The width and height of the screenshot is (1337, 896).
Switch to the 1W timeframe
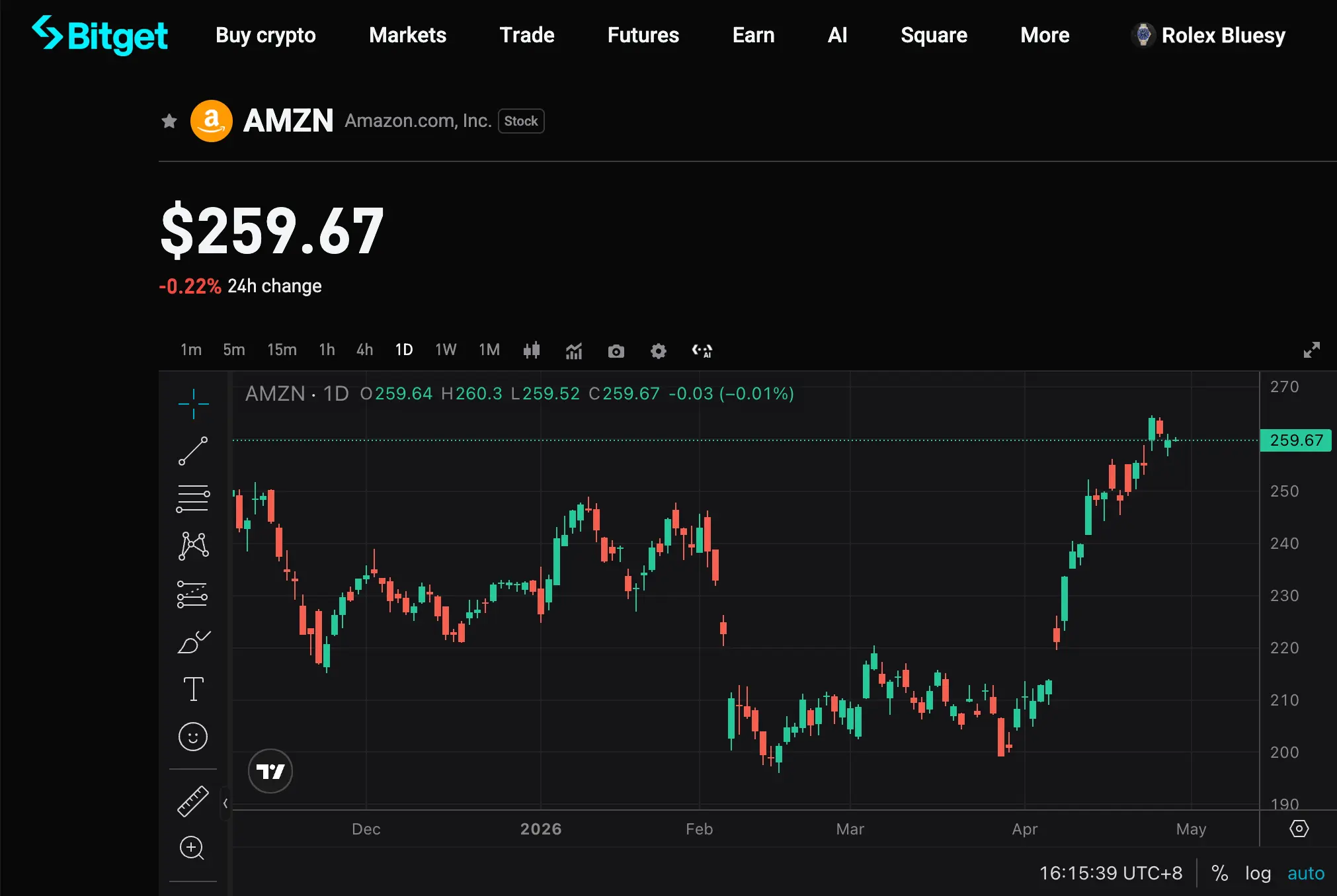[x=446, y=350]
